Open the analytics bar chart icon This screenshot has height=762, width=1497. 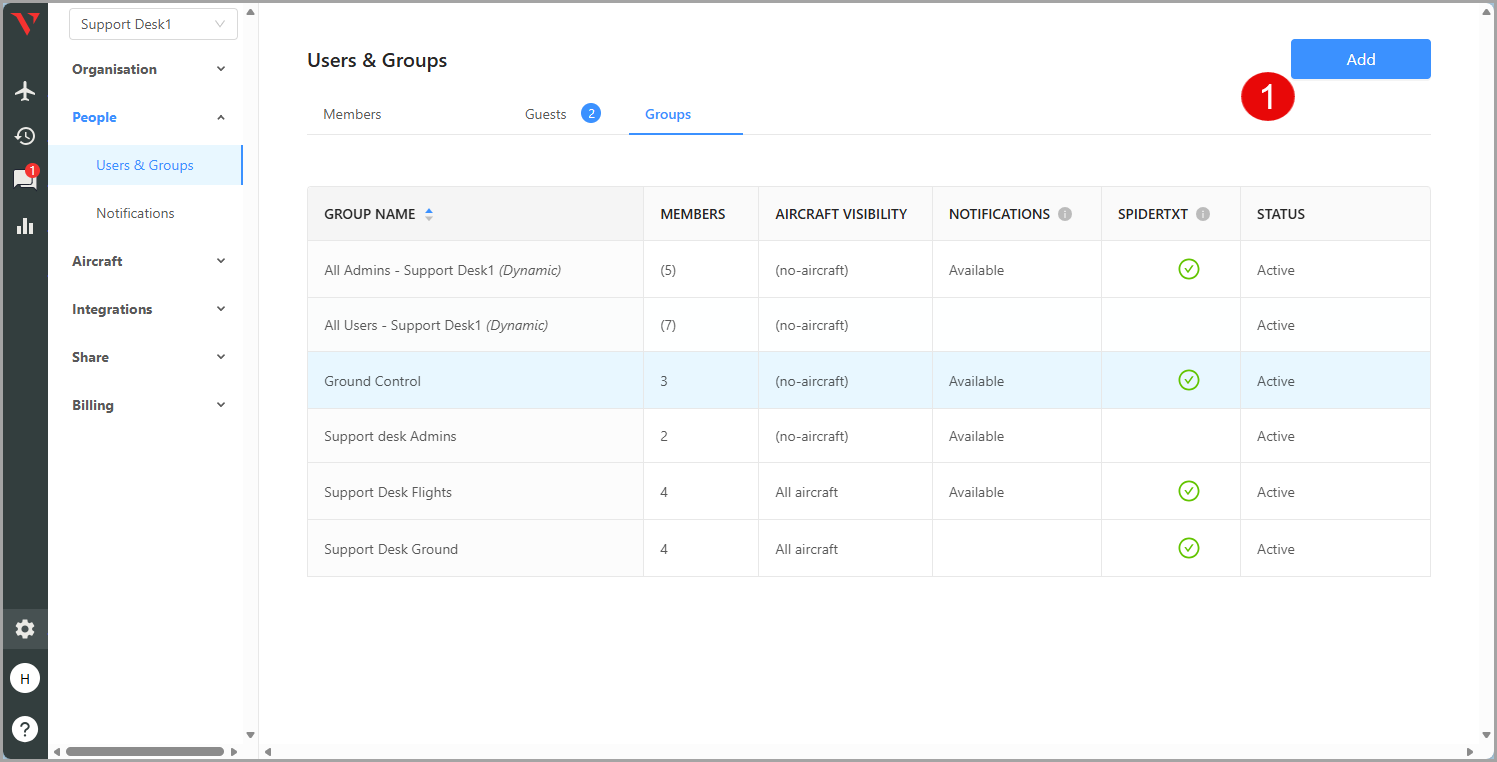(x=25, y=226)
